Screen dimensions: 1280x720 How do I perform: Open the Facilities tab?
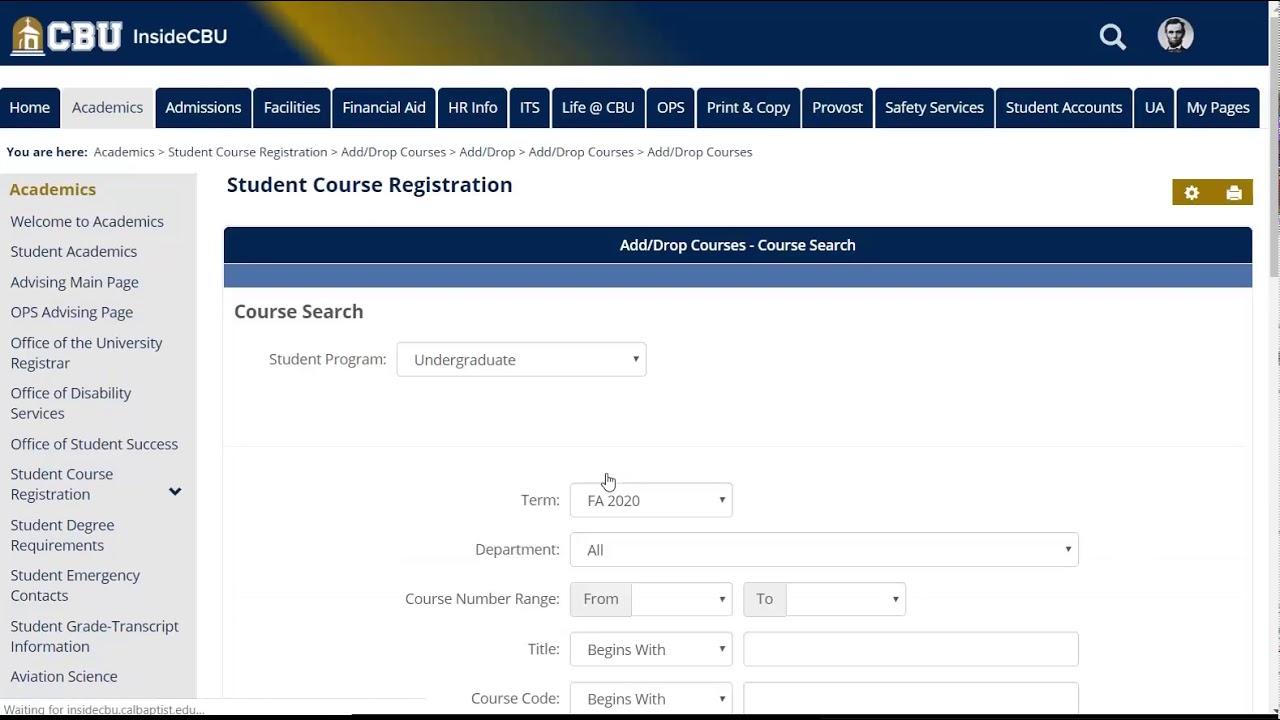click(x=292, y=108)
